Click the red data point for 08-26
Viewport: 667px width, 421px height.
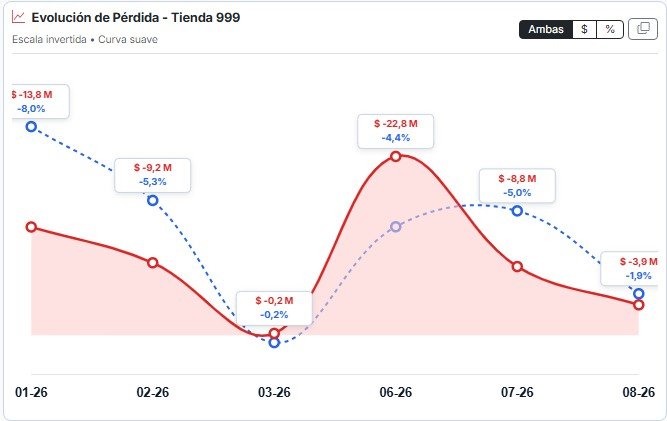(638, 304)
